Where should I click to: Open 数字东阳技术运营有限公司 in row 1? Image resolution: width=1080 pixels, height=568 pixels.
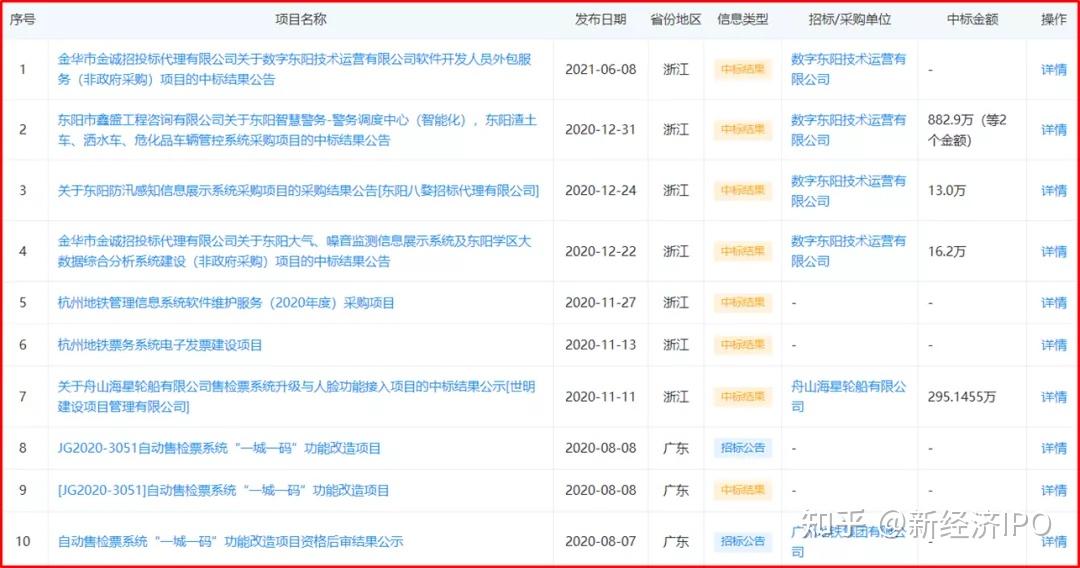[848, 70]
